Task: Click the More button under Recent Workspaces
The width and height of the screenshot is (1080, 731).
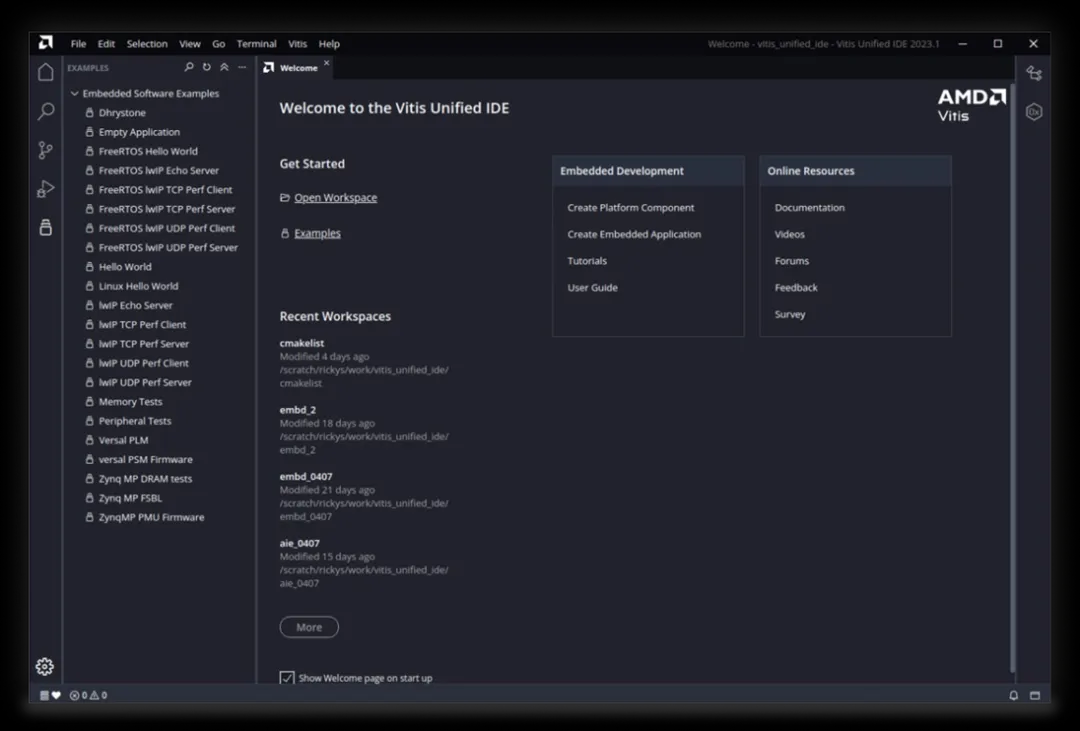Action: pos(309,627)
